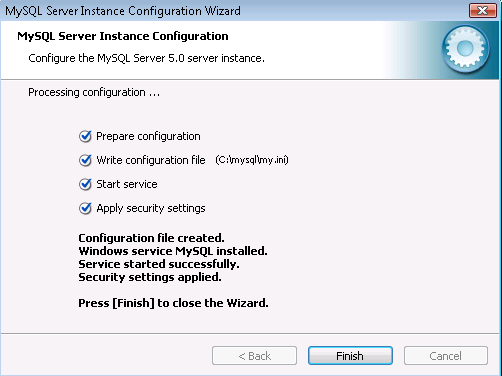Select the Prepare configuration step label
The width and height of the screenshot is (502, 376).
(x=148, y=136)
